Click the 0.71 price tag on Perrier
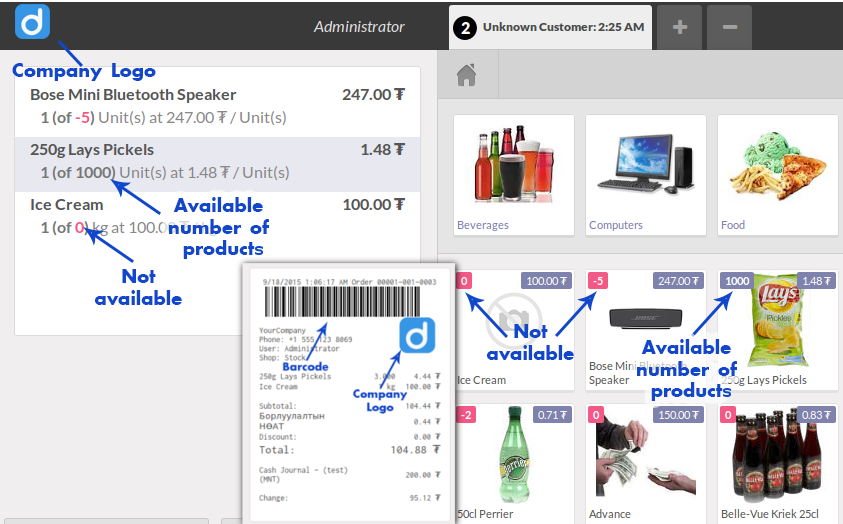 coord(552,415)
